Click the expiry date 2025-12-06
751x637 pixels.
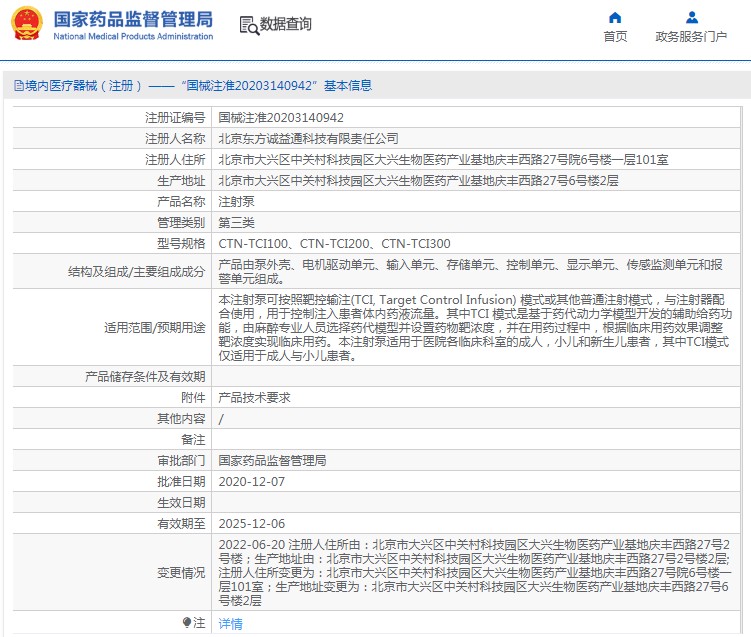(x=252, y=523)
